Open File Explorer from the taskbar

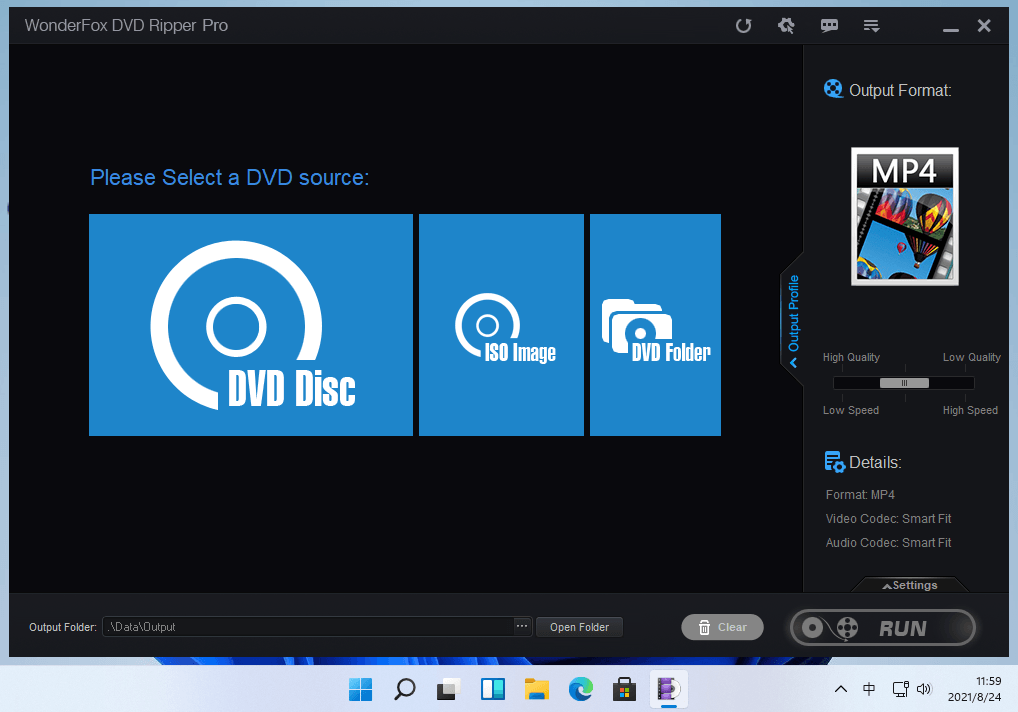point(537,689)
